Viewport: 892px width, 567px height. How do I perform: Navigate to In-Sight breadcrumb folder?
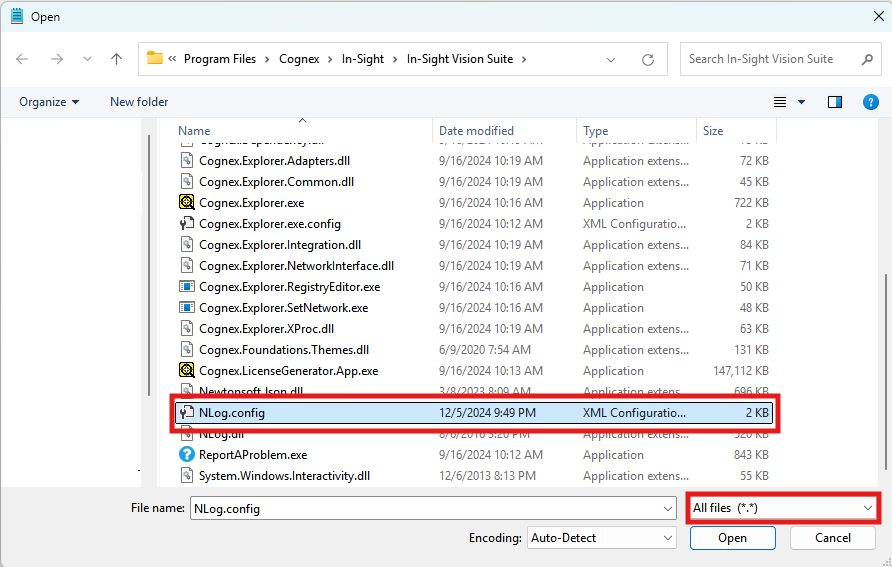(363, 59)
